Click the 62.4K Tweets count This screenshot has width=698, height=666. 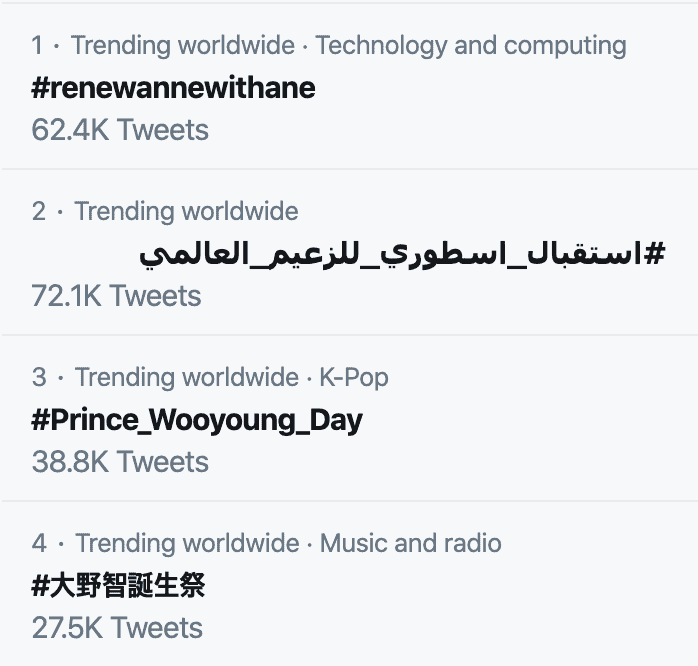coord(120,130)
